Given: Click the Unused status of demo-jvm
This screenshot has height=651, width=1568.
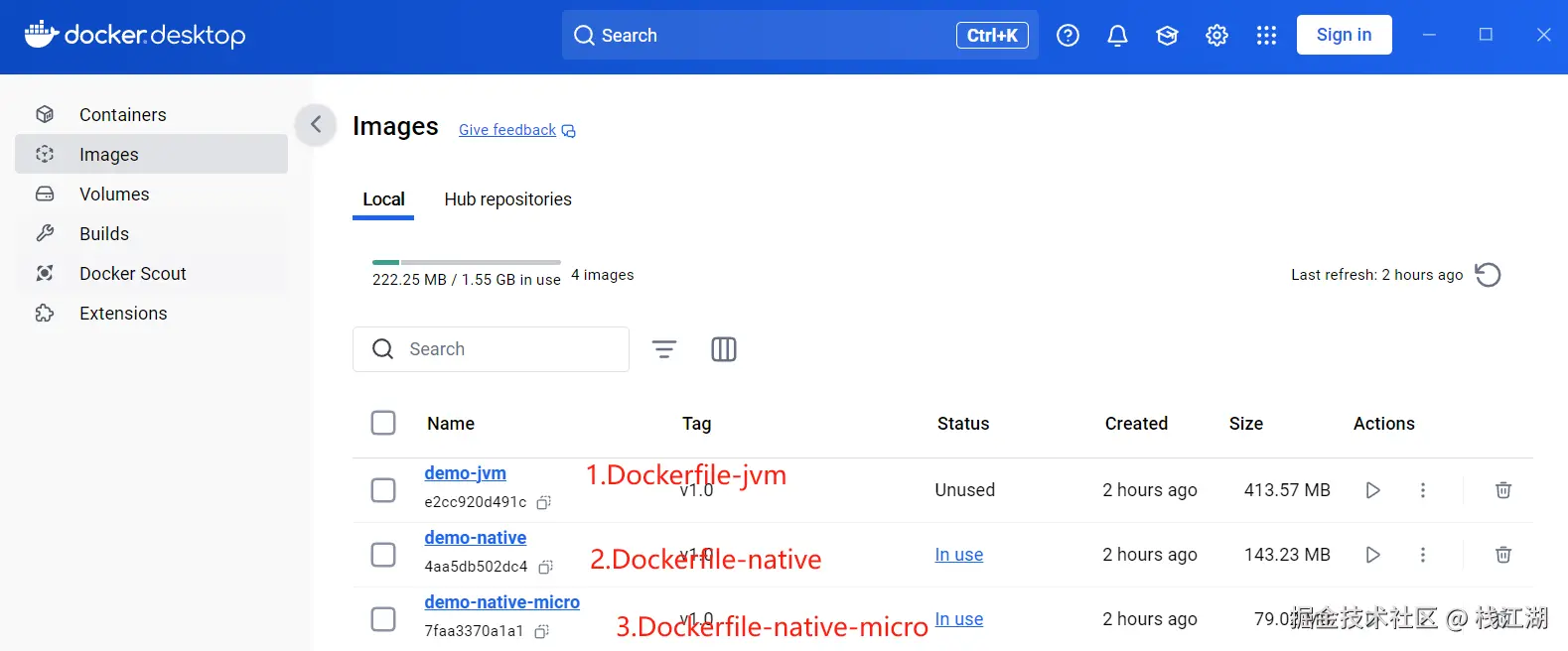Looking at the screenshot, I should click(964, 490).
